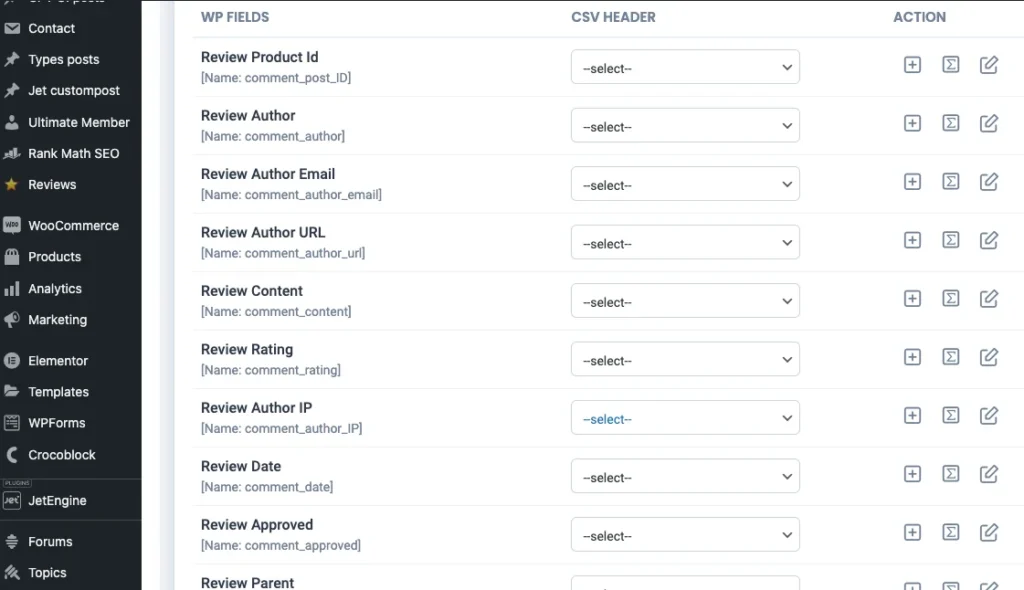Click plus icon for Review Author IP

point(912,416)
